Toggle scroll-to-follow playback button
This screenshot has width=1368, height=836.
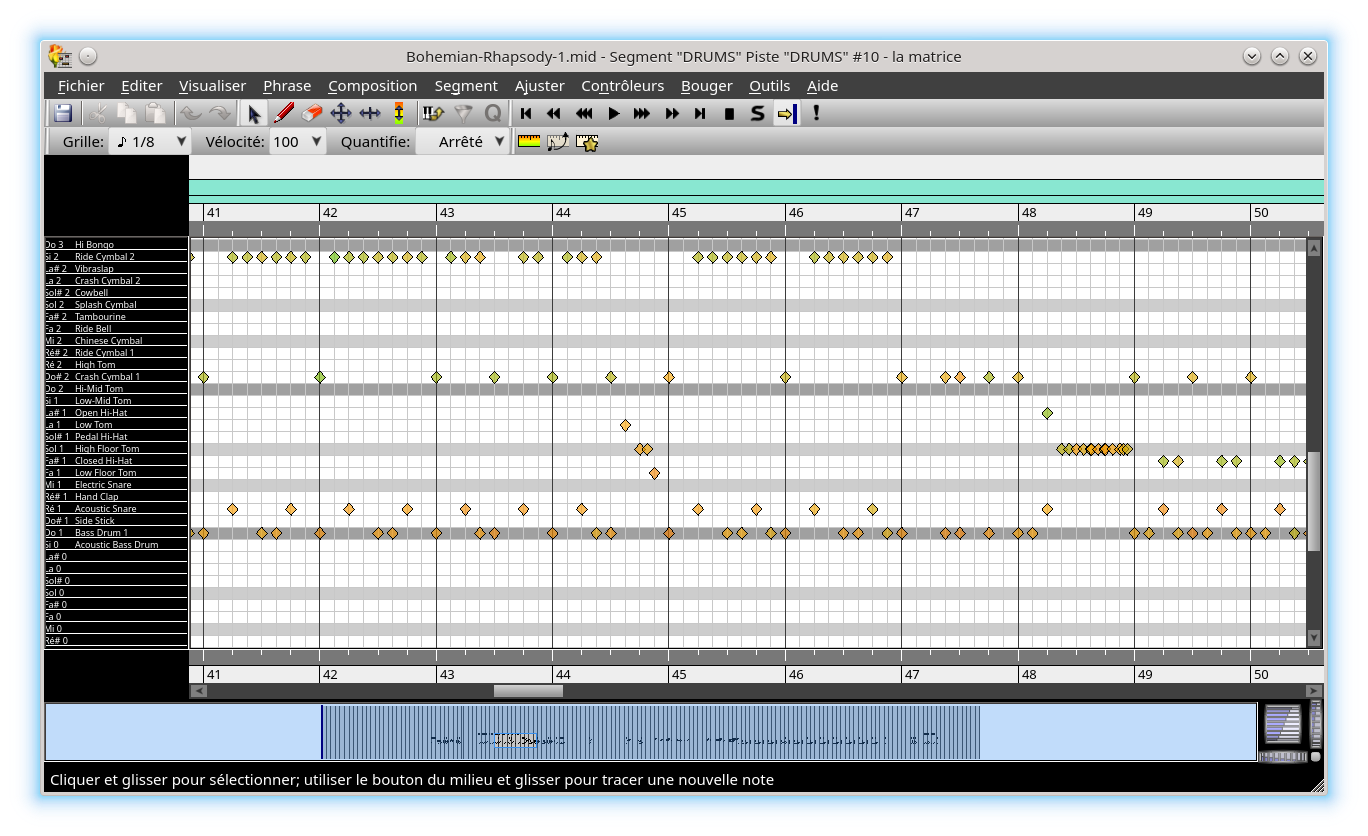(786, 113)
